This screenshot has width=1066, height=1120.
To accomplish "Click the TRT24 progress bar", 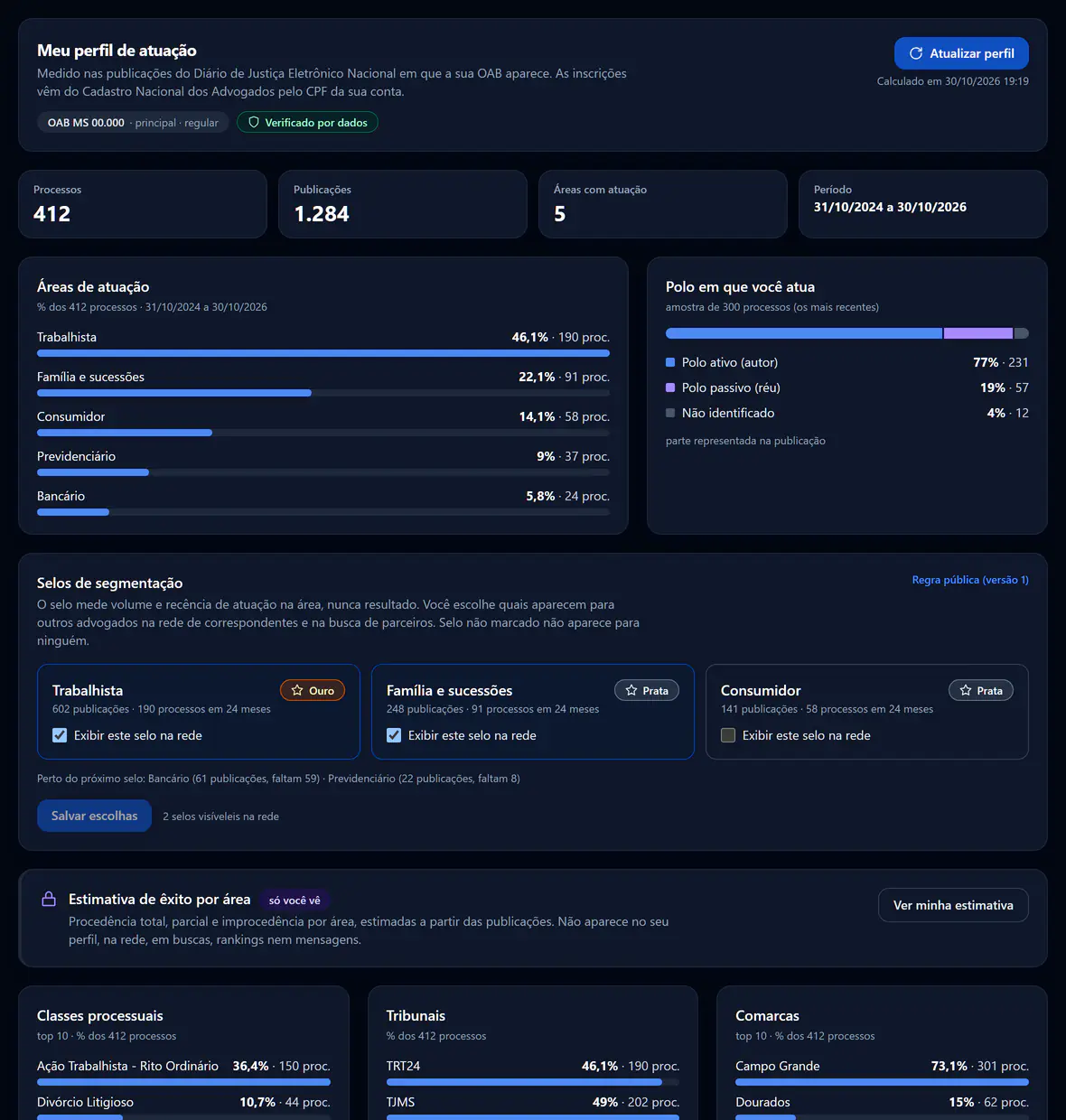I will tap(533, 1082).
